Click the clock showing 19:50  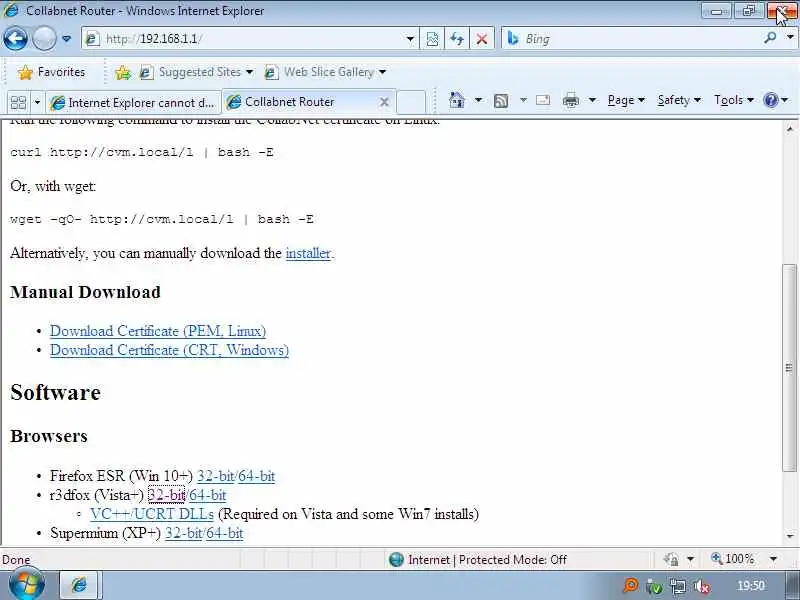tap(751, 586)
